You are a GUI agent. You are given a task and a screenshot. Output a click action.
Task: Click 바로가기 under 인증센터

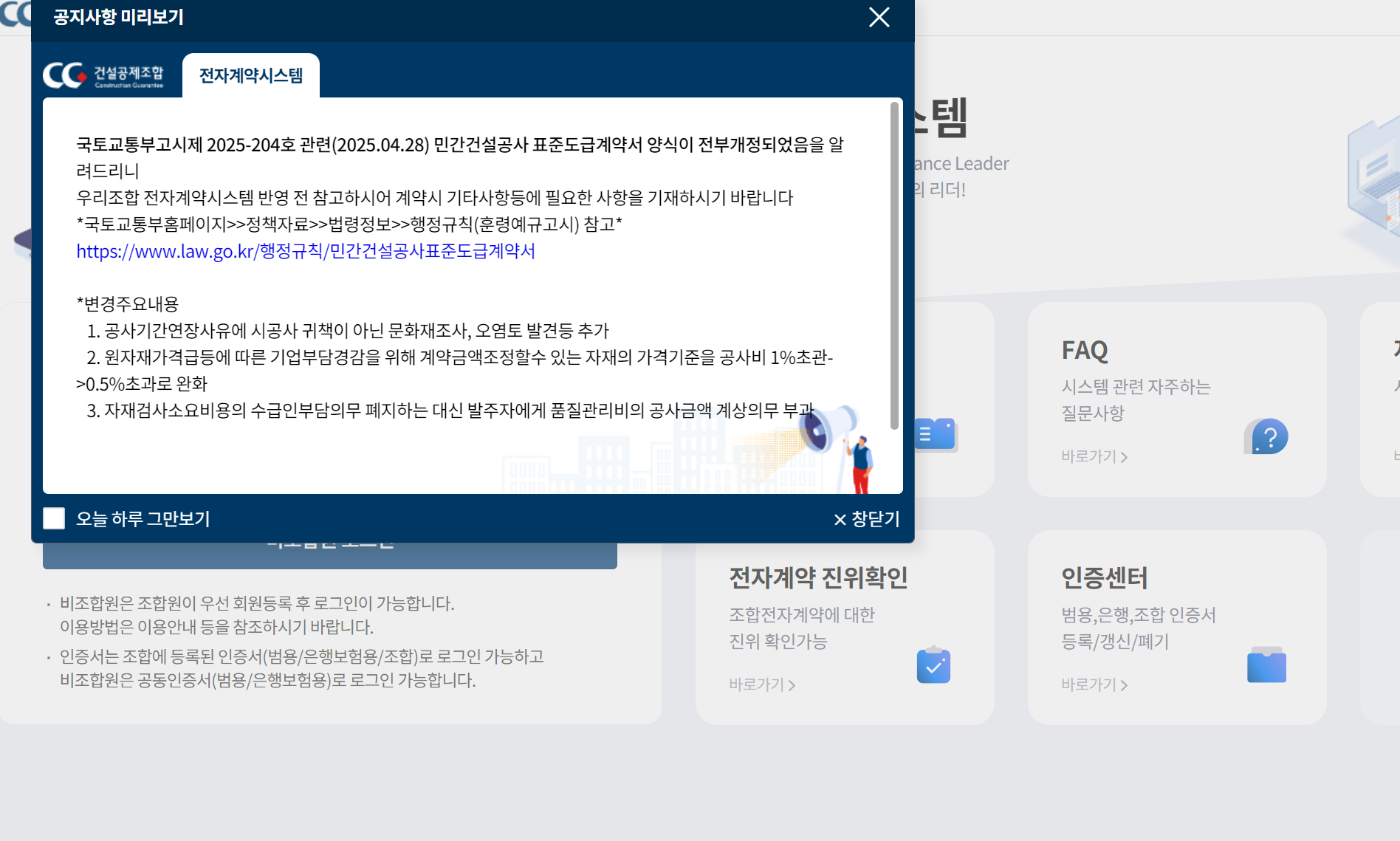[x=1094, y=684]
